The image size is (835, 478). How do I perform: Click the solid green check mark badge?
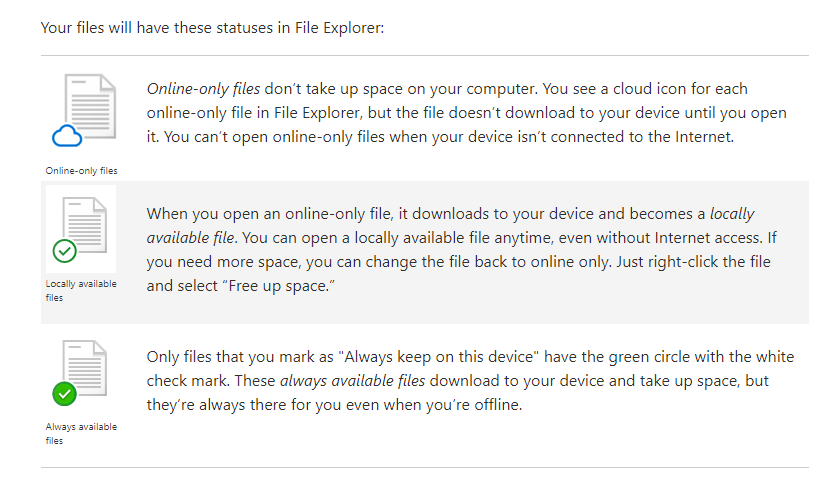[x=64, y=394]
